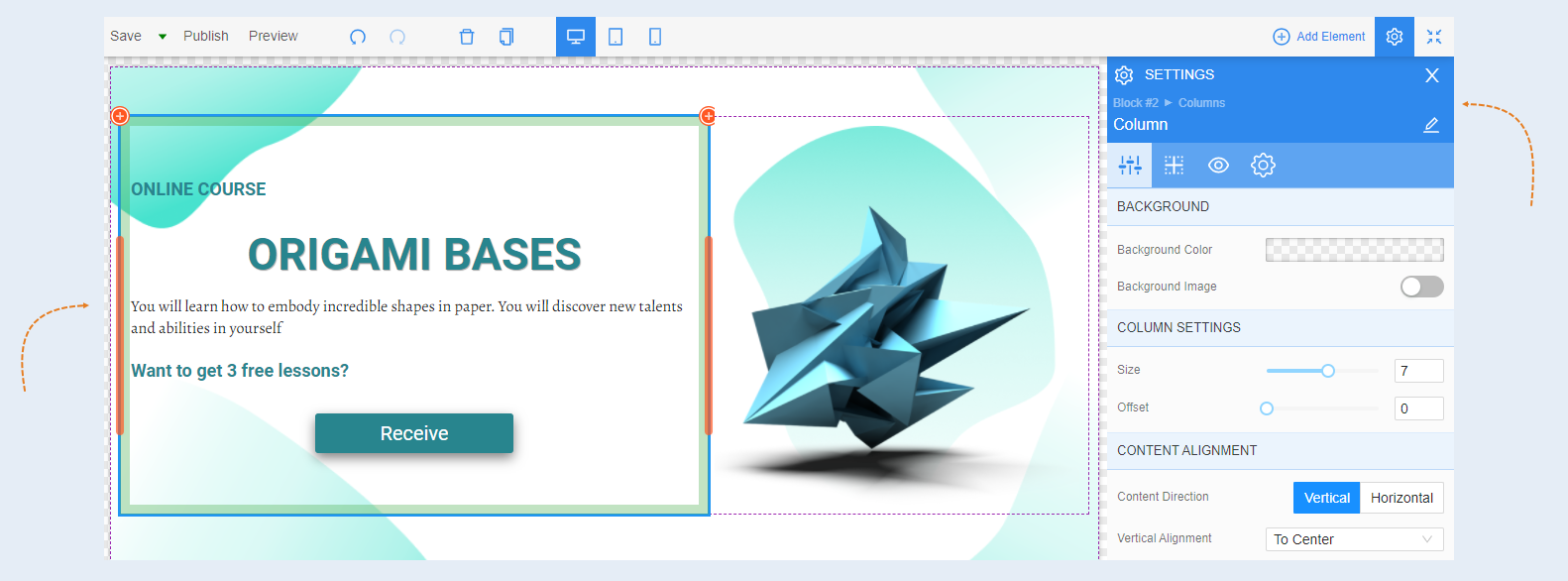Open the Vertical Alignment dropdown
The image size is (1568, 581).
1355,539
